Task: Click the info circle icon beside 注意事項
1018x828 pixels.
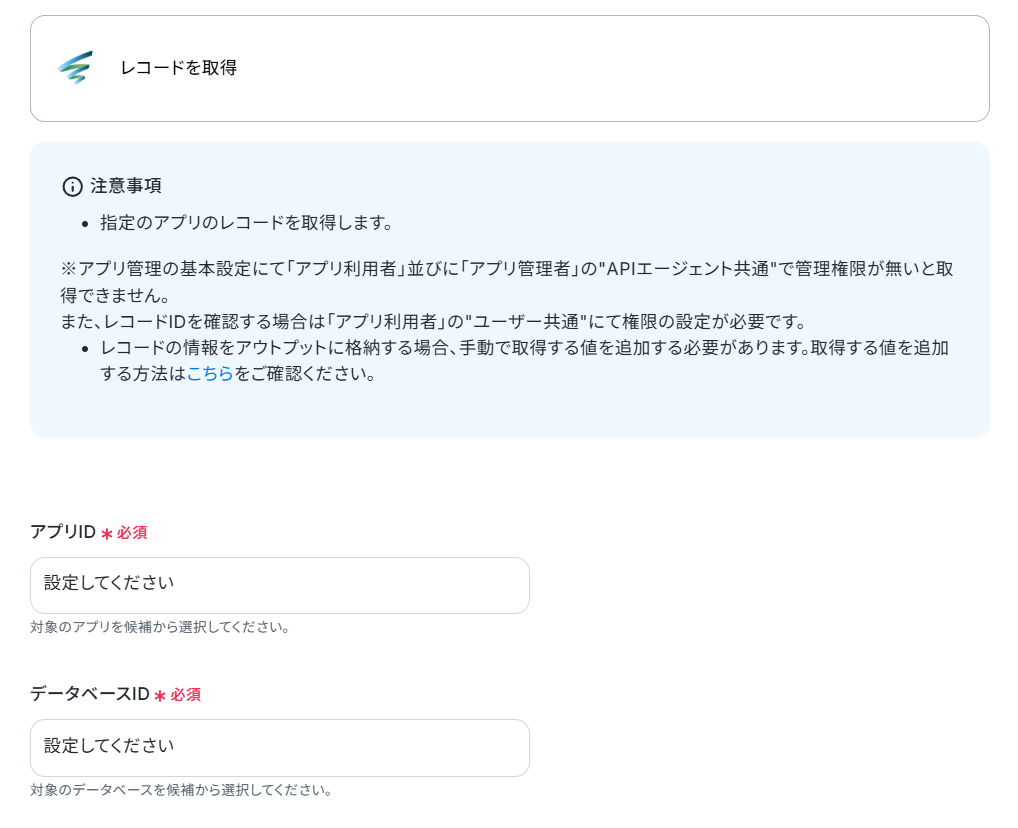Action: [72, 187]
